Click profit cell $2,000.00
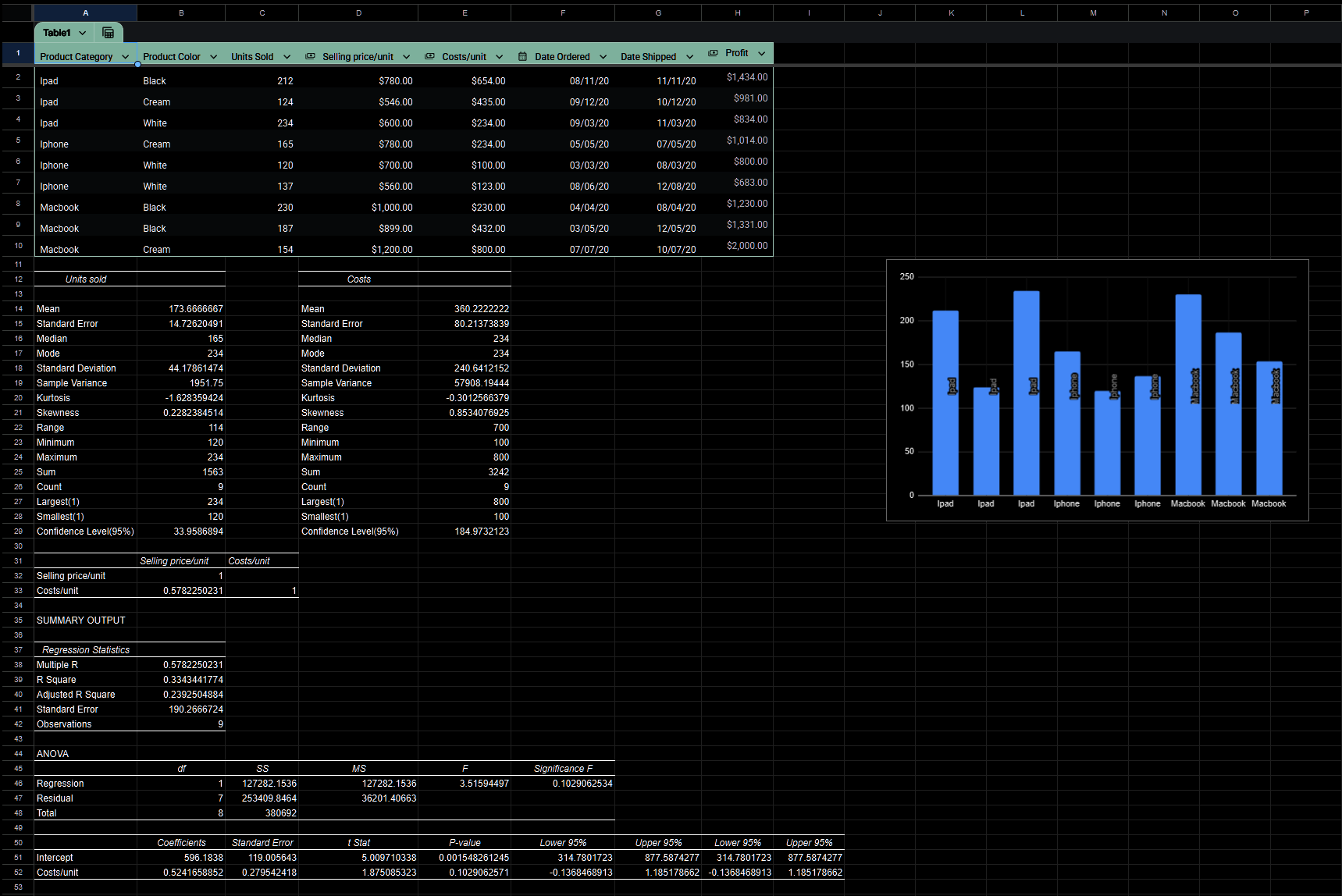Viewport: 1342px width, 896px height. [747, 246]
